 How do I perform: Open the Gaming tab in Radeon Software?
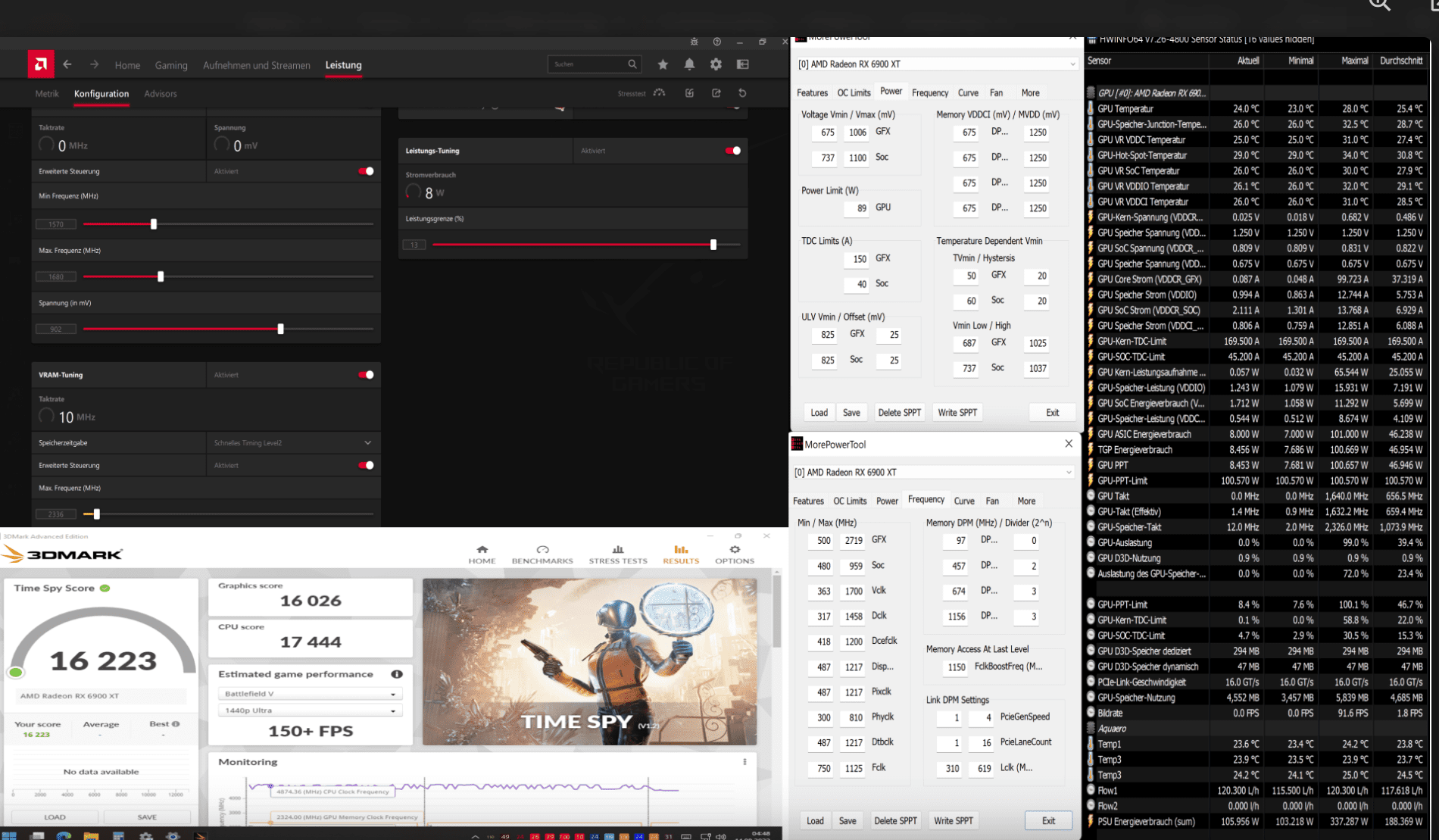[171, 65]
